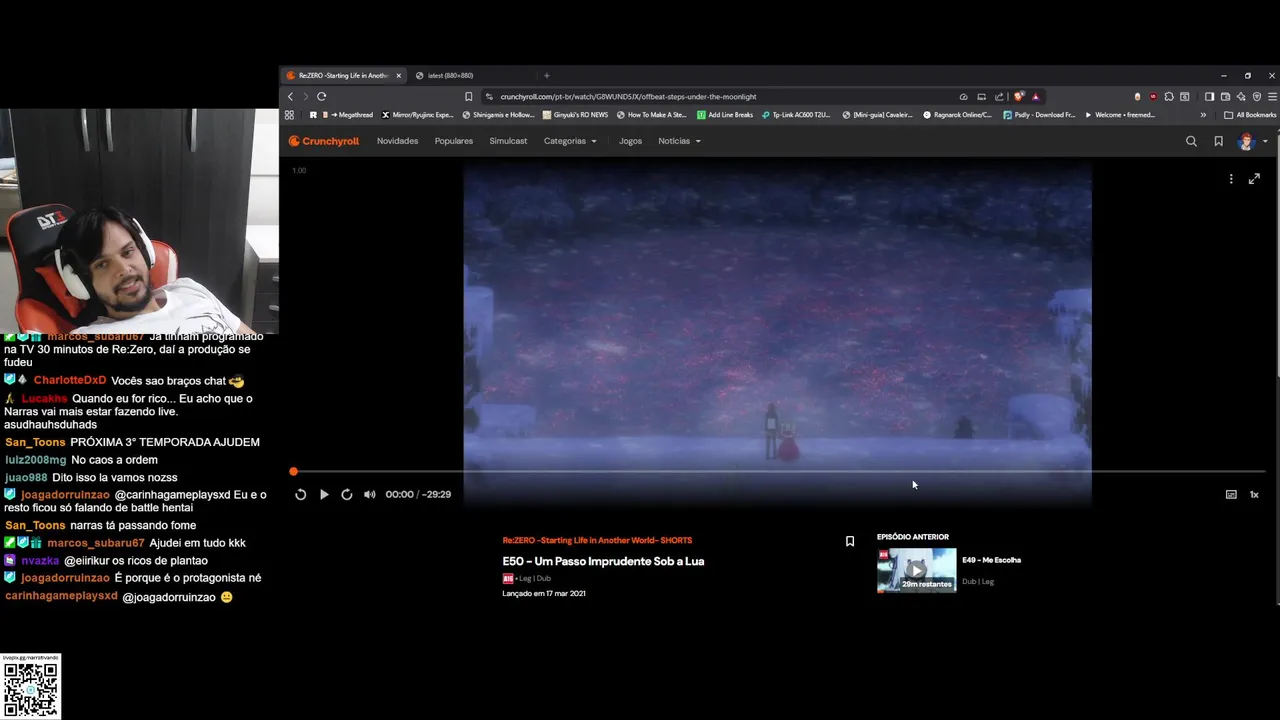
Task: Show more bookmarks with the chevron
Action: pyautogui.click(x=1203, y=115)
